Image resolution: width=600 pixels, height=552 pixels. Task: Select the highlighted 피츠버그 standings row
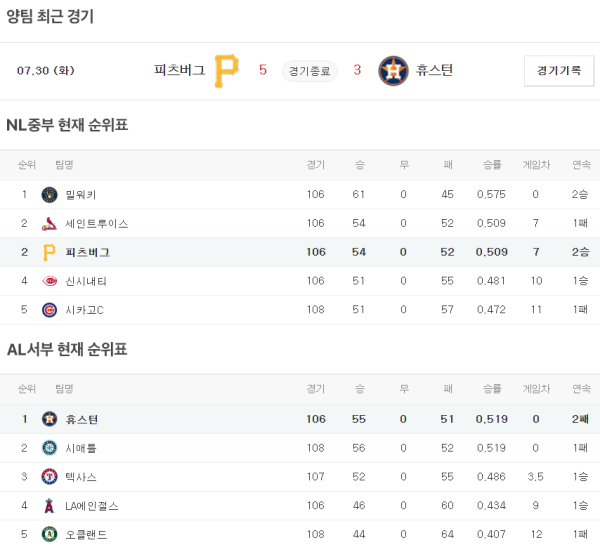(x=300, y=252)
